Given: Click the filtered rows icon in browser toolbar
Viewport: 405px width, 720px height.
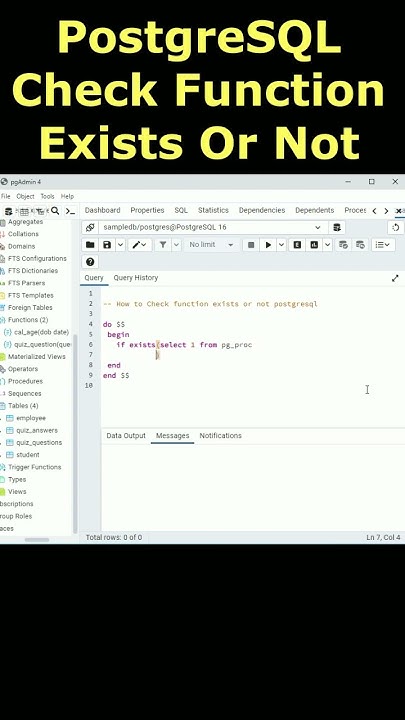Looking at the screenshot, I should tap(39, 211).
